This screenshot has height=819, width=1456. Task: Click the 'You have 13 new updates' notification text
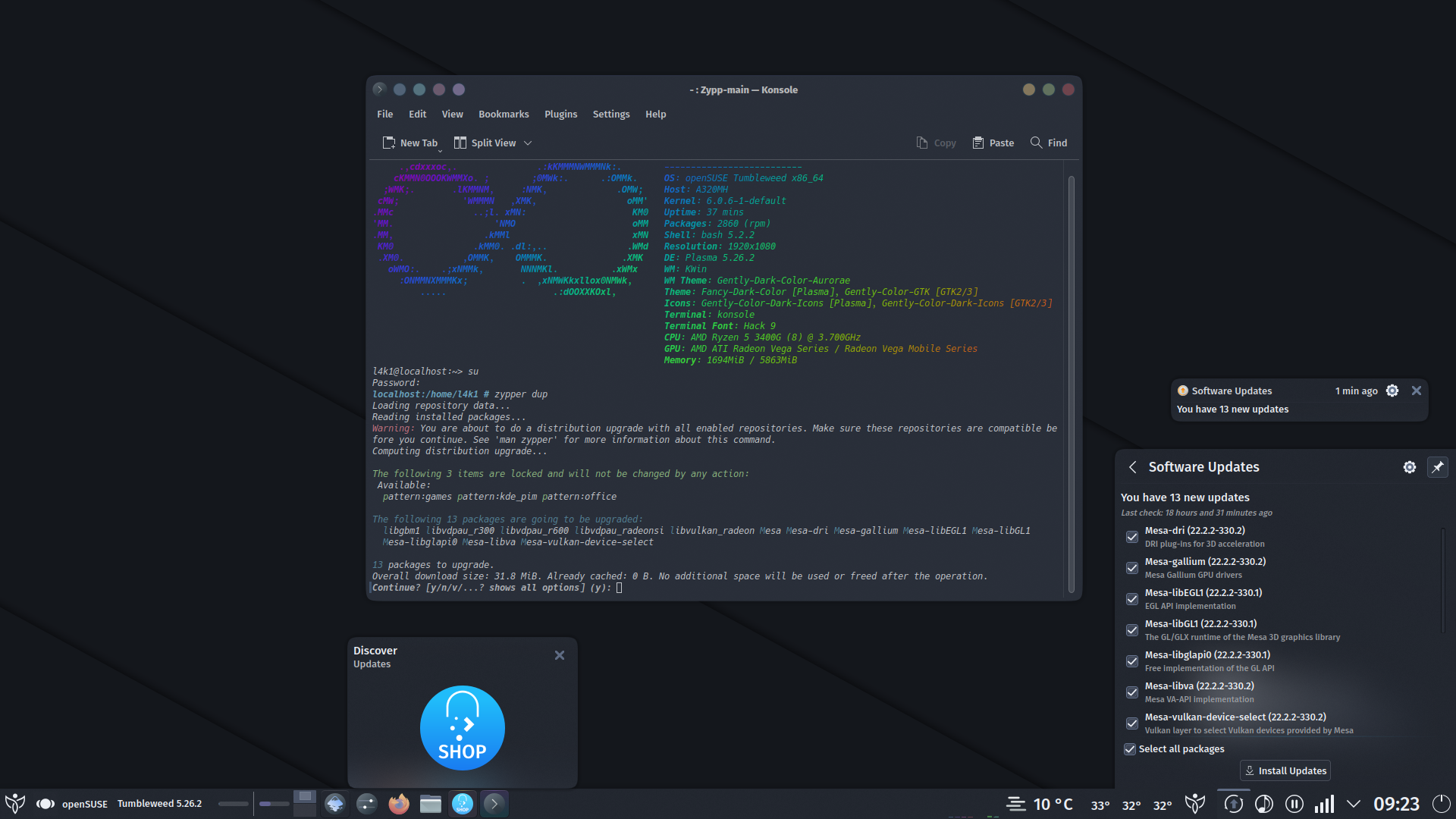click(1233, 409)
